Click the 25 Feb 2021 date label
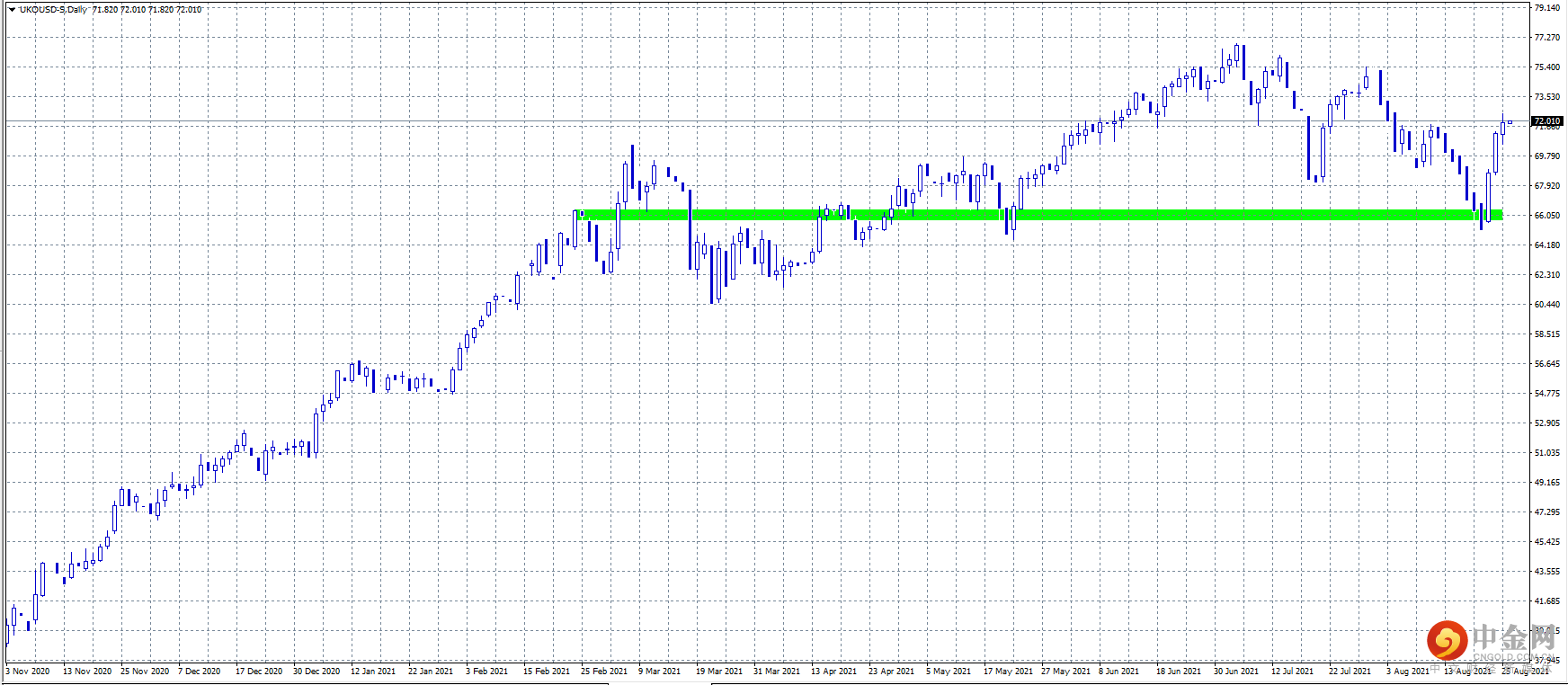1568x685 pixels. click(x=604, y=671)
